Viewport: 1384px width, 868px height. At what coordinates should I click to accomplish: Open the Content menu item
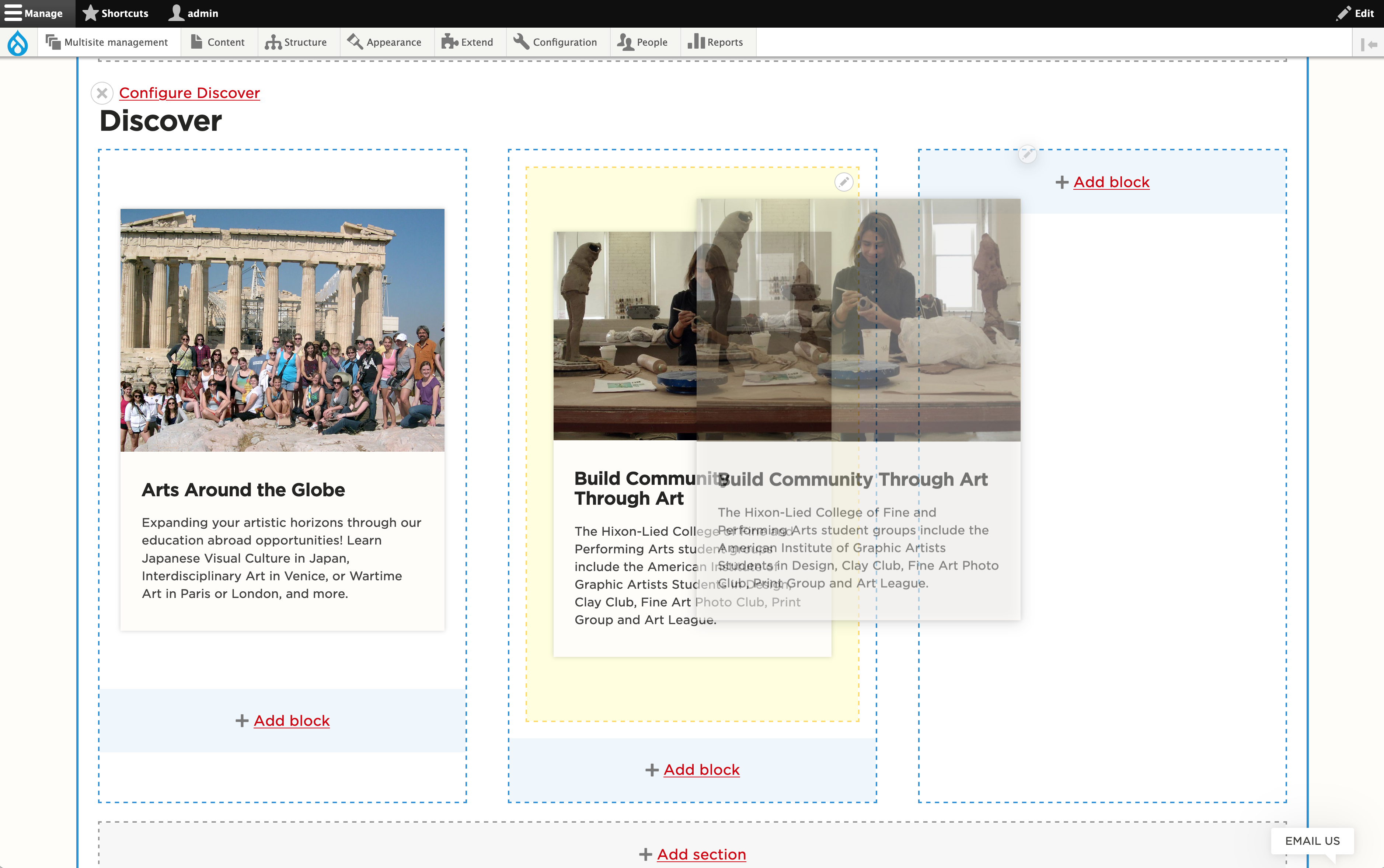point(218,42)
